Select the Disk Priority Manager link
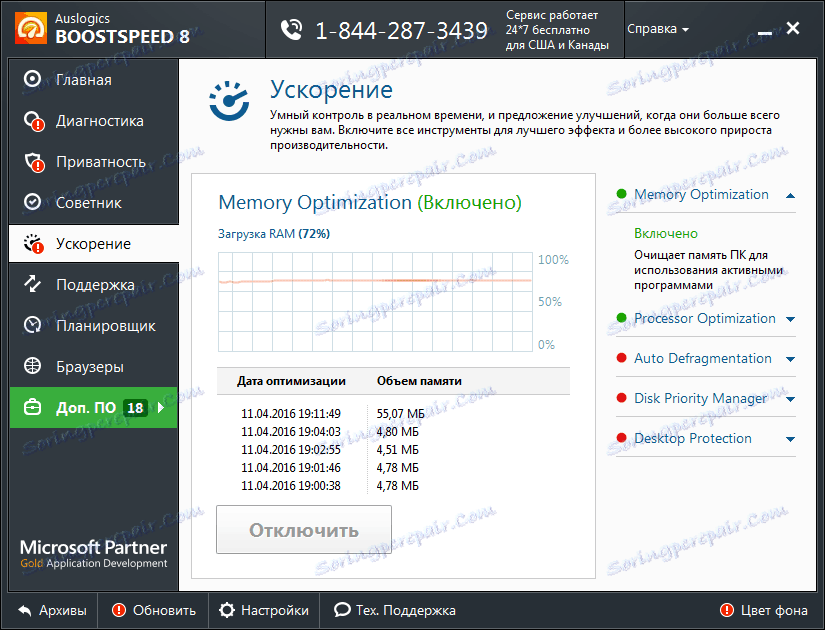 (x=700, y=398)
